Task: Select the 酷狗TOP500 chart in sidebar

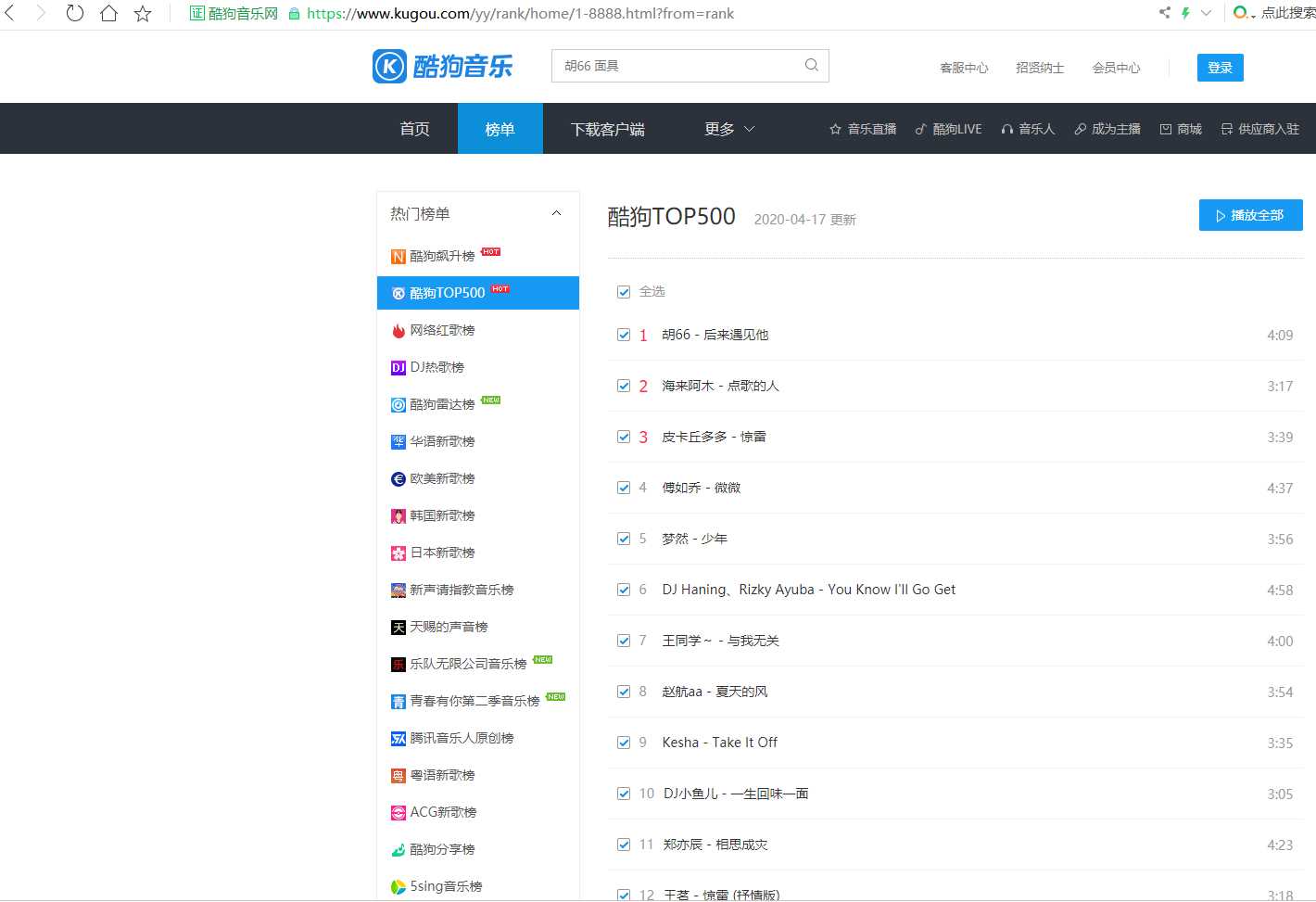Action: click(x=478, y=293)
